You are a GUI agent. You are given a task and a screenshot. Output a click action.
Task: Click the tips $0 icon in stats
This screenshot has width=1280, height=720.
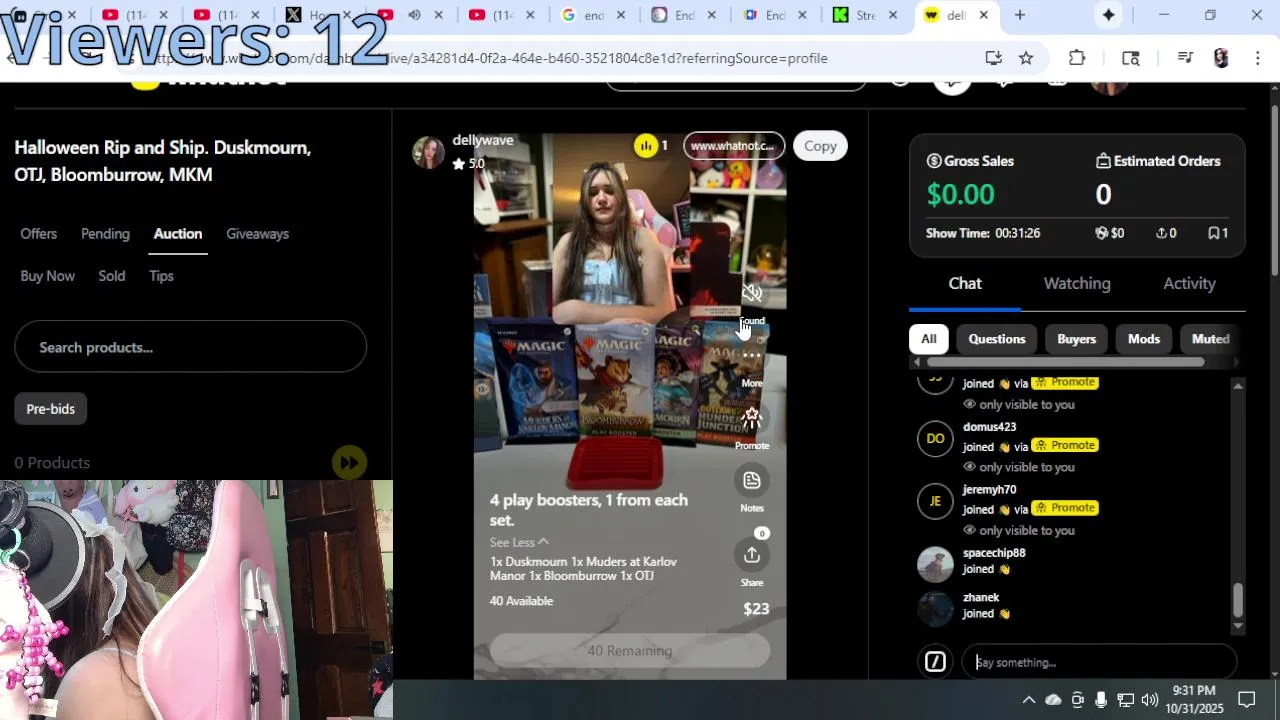(1101, 233)
